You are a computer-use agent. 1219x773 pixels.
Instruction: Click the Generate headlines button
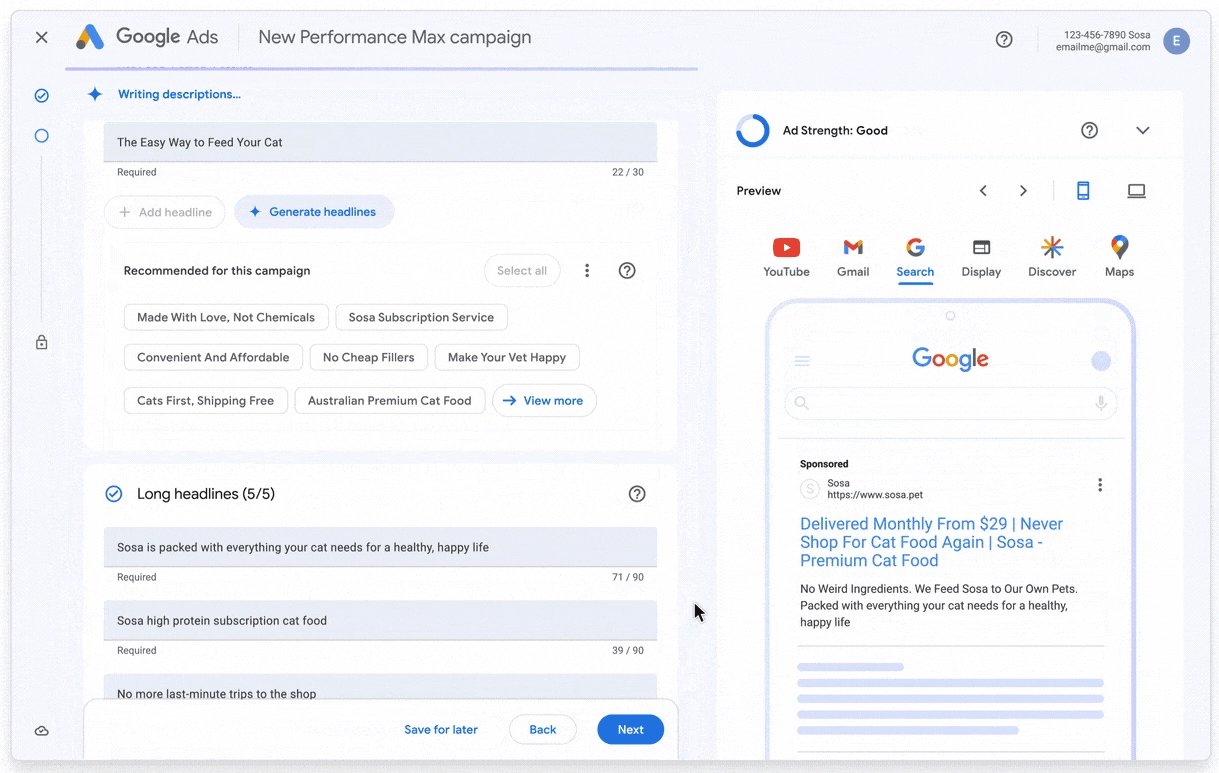[314, 212]
